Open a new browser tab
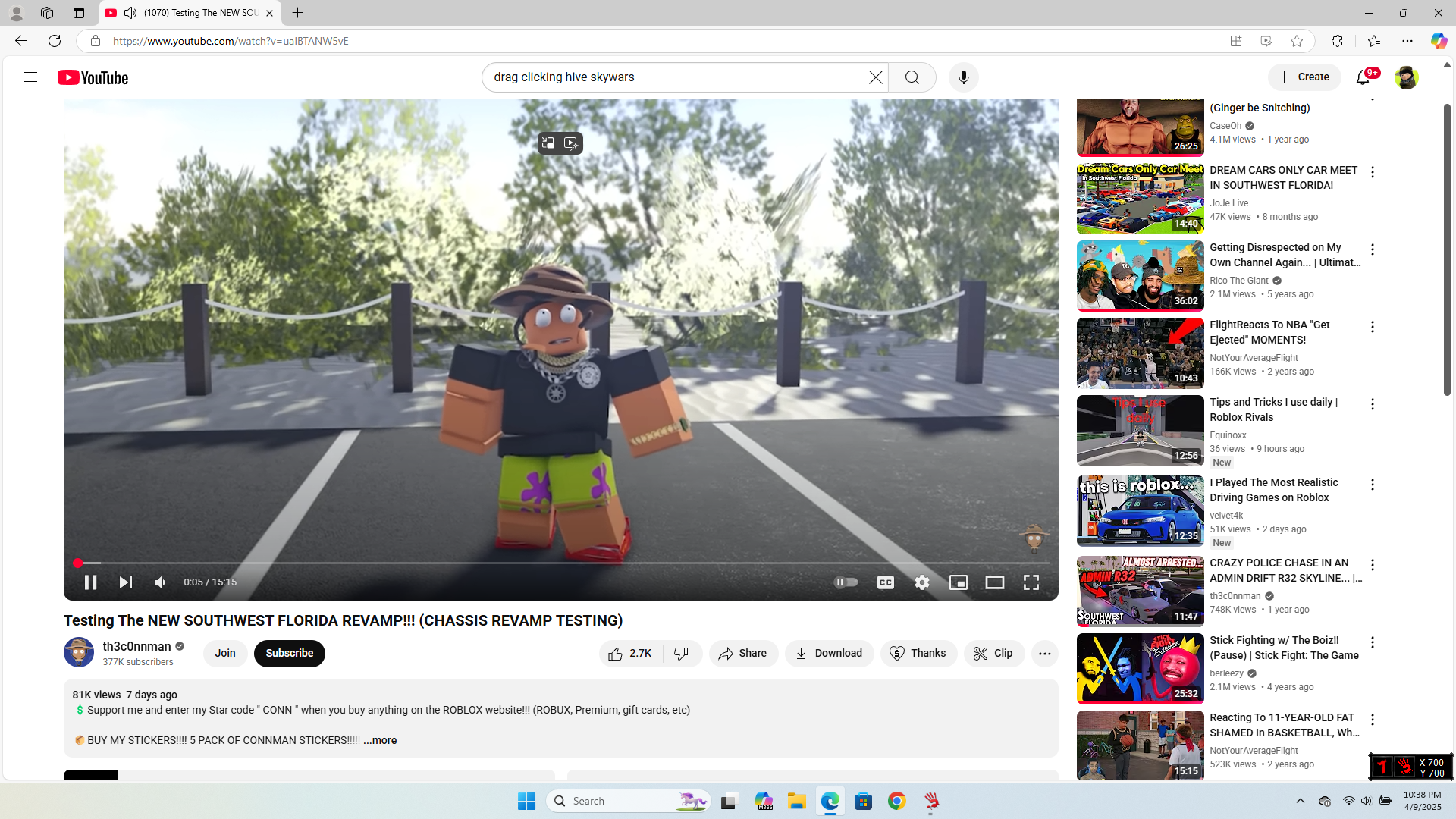1456x819 pixels. pos(297,13)
